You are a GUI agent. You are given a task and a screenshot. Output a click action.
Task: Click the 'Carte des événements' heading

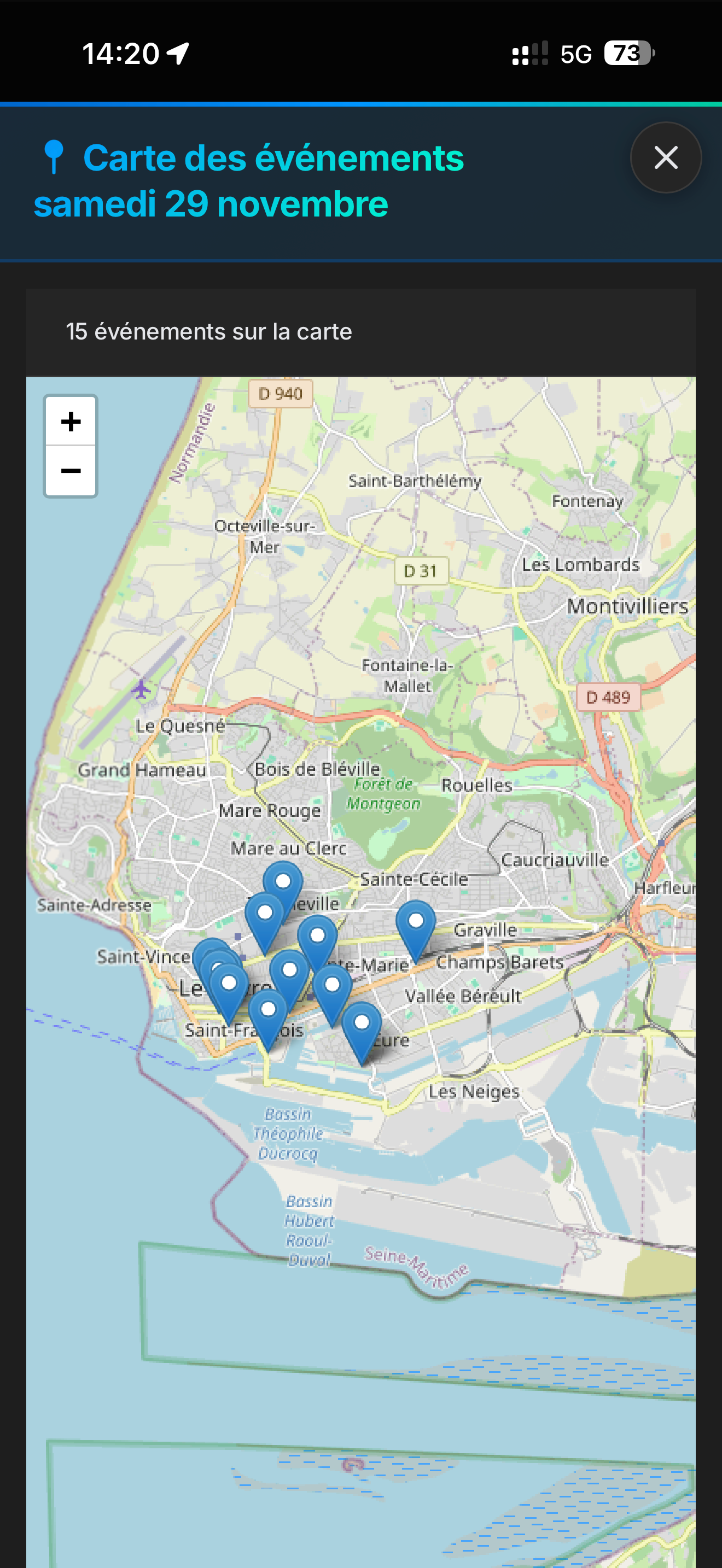click(273, 158)
